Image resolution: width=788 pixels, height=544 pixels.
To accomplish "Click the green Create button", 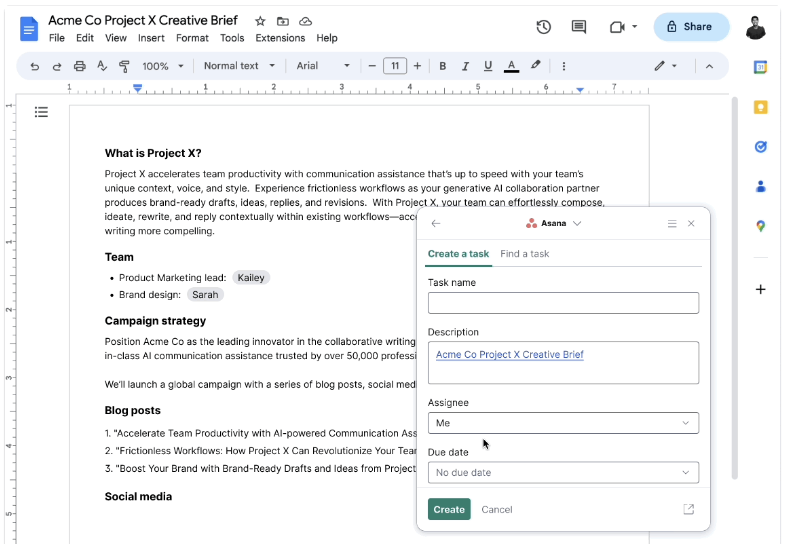I will (449, 509).
